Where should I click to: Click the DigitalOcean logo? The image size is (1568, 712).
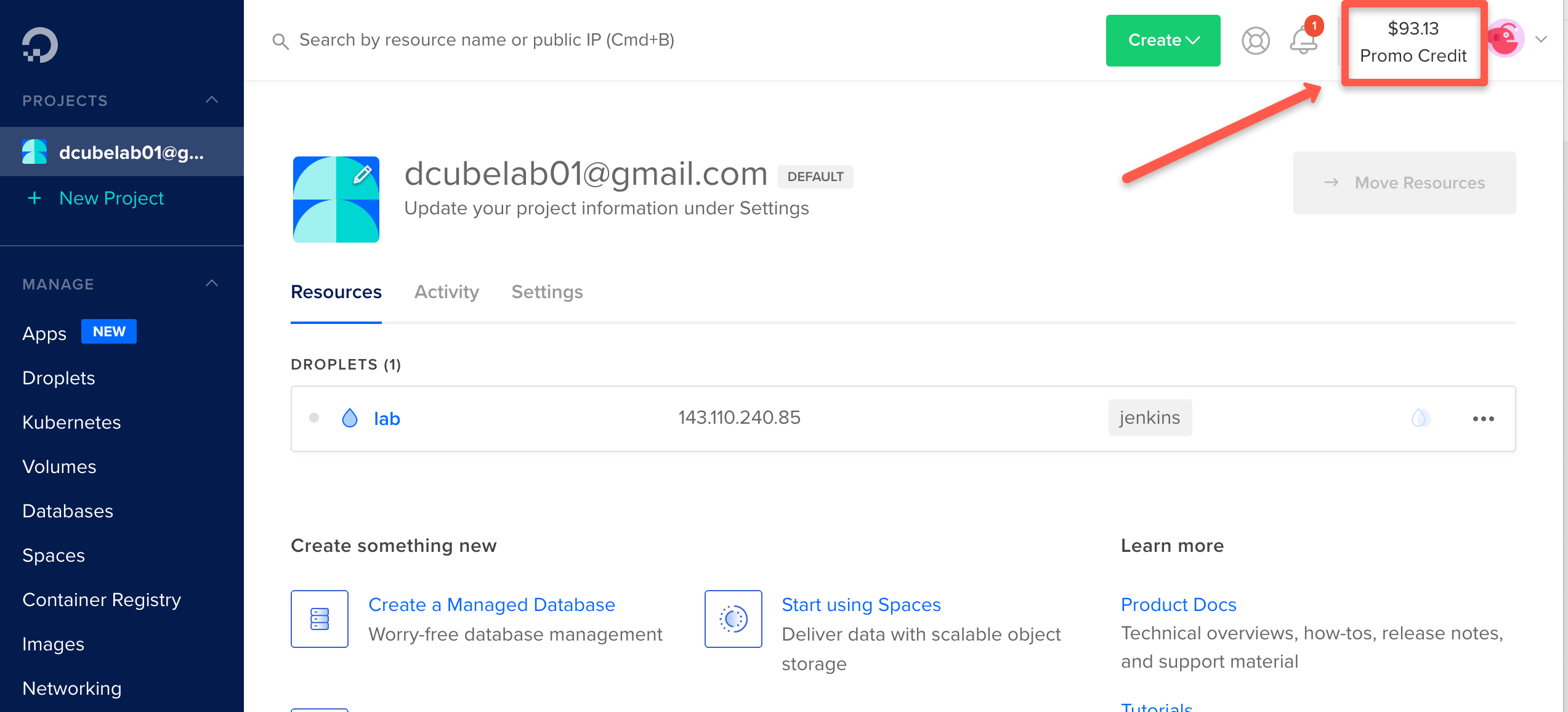pos(38,43)
